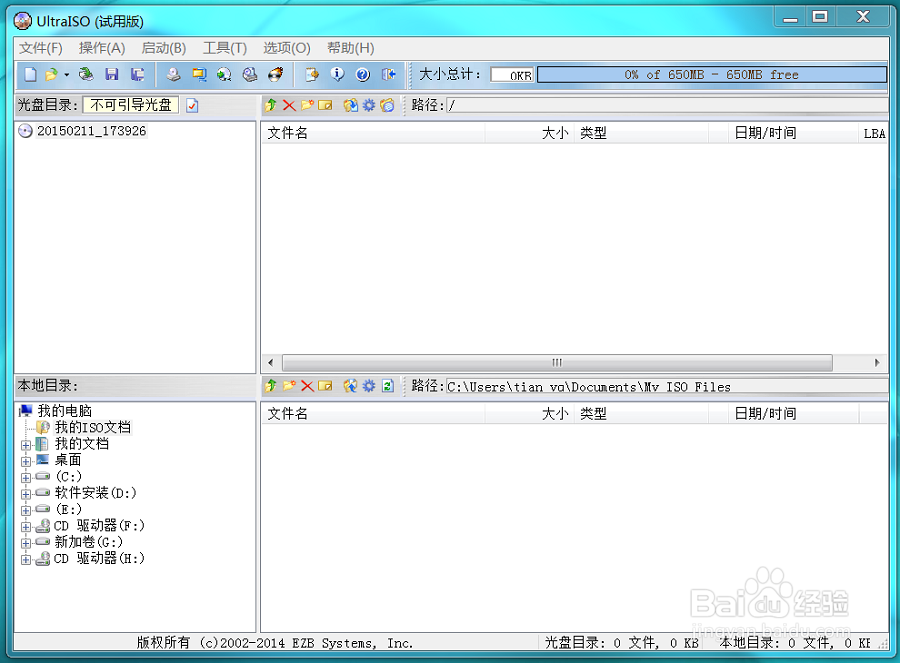900x663 pixels.
Task: Open the 工具(T) menu
Action: (224, 48)
